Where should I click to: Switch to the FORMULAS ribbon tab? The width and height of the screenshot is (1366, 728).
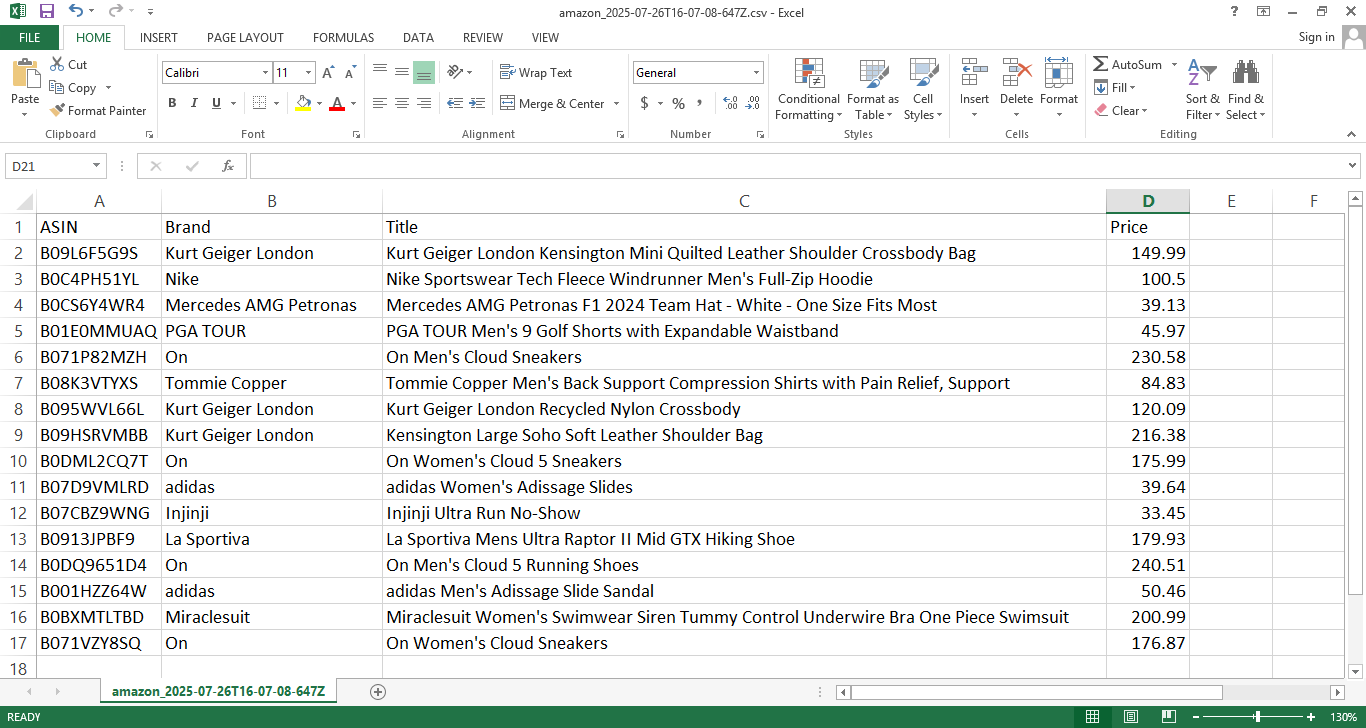pyautogui.click(x=343, y=38)
